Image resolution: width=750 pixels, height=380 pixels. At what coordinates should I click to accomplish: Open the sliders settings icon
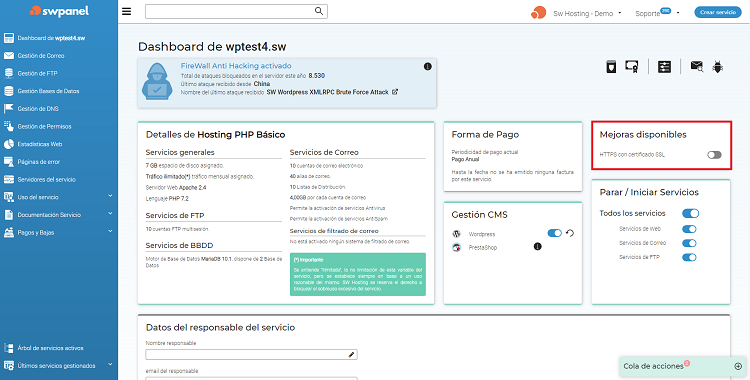click(x=664, y=67)
